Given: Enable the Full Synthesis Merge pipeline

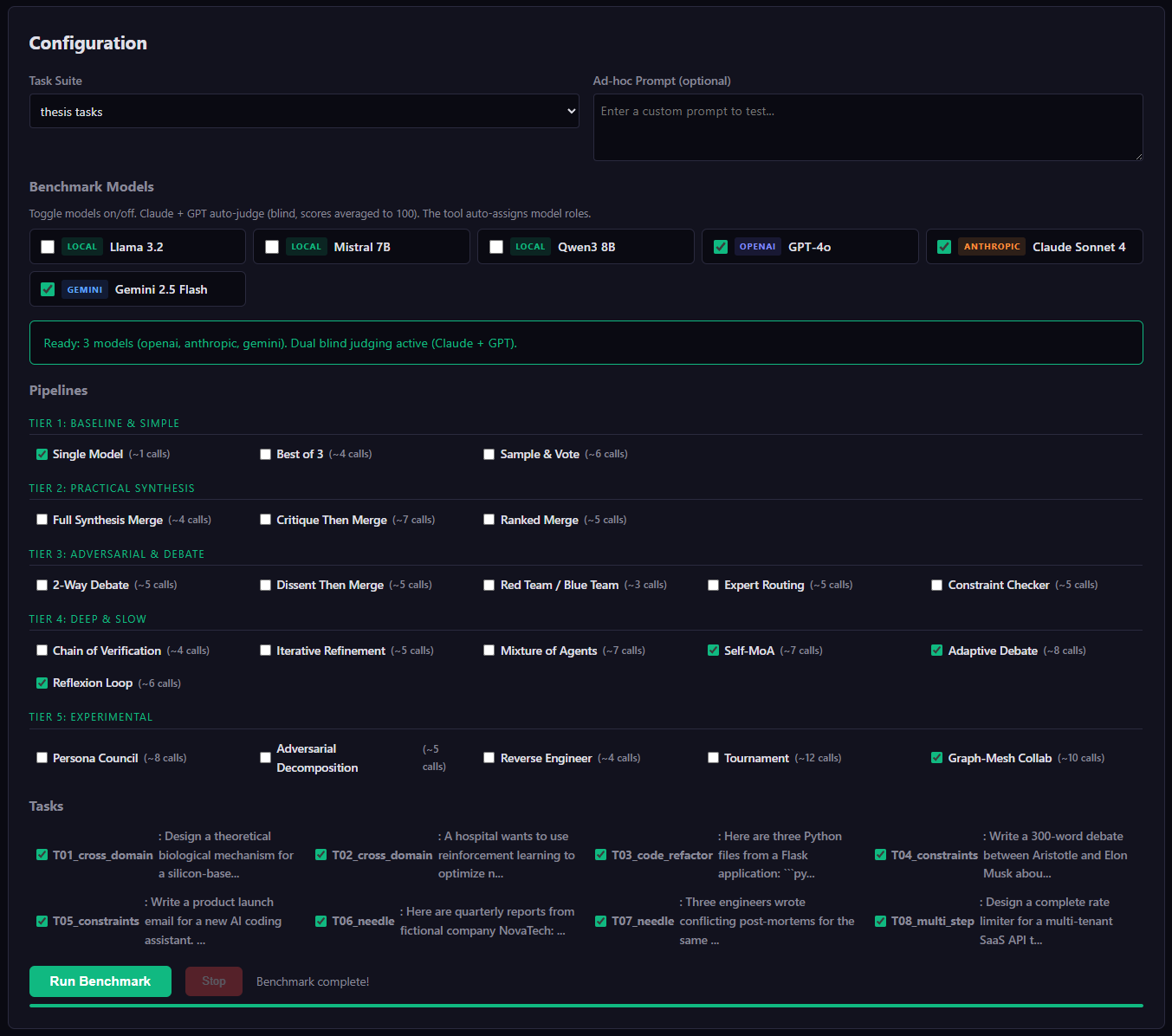Looking at the screenshot, I should pyautogui.click(x=42, y=520).
